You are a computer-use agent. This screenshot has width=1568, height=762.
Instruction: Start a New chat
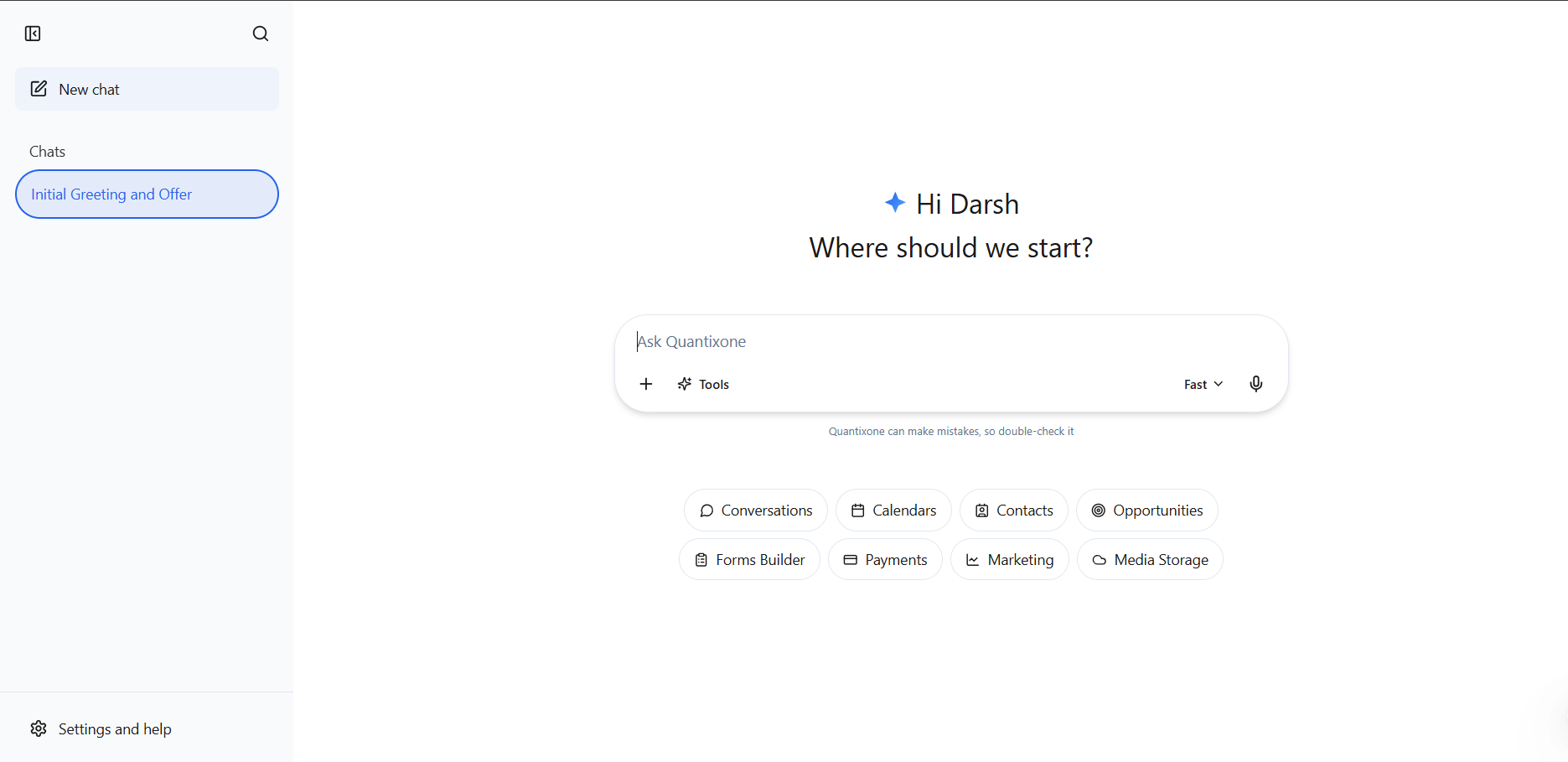point(147,89)
